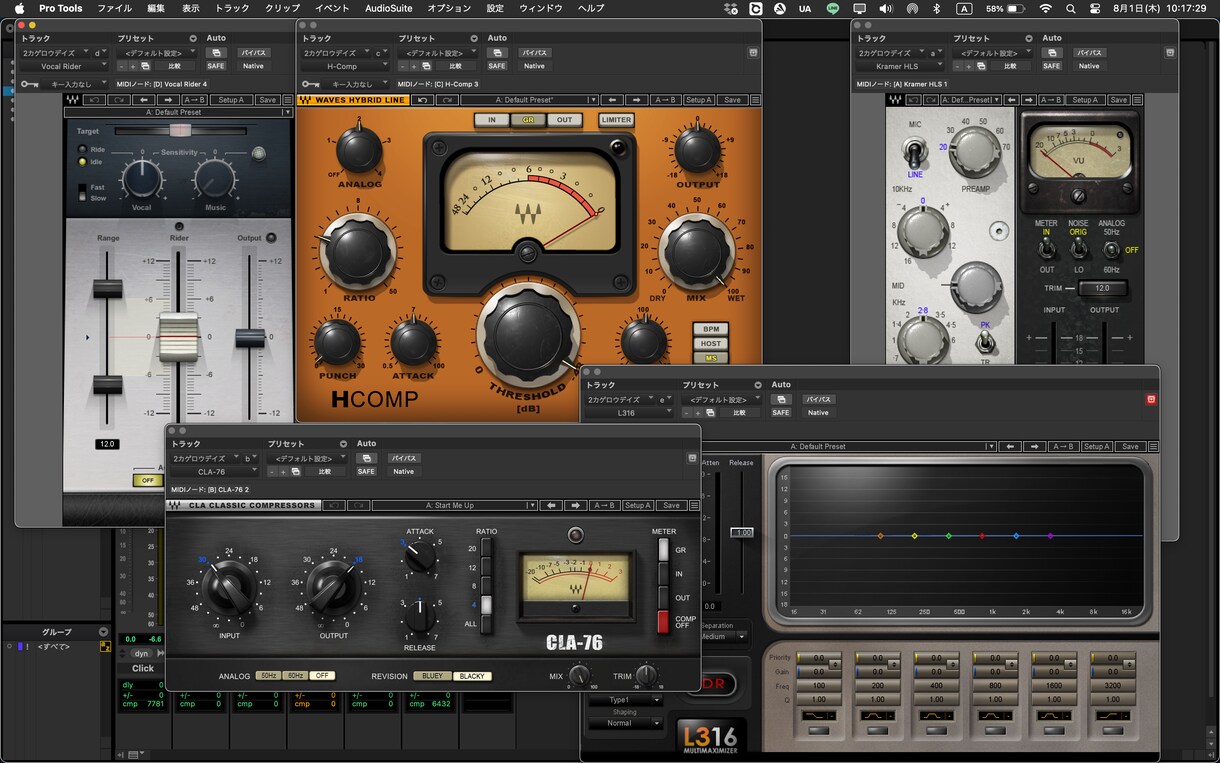
Task: Click the right arrow preset button in CLA-76
Action: click(577, 506)
